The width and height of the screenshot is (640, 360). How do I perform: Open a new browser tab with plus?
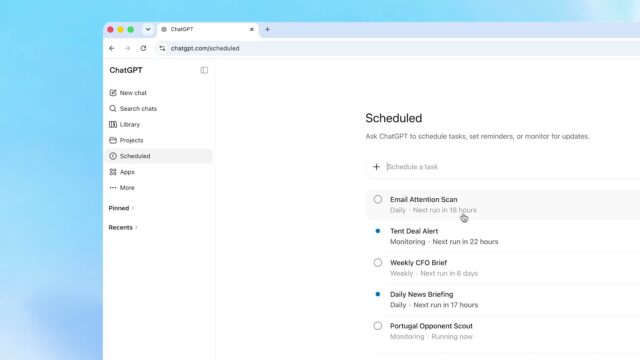click(x=267, y=29)
